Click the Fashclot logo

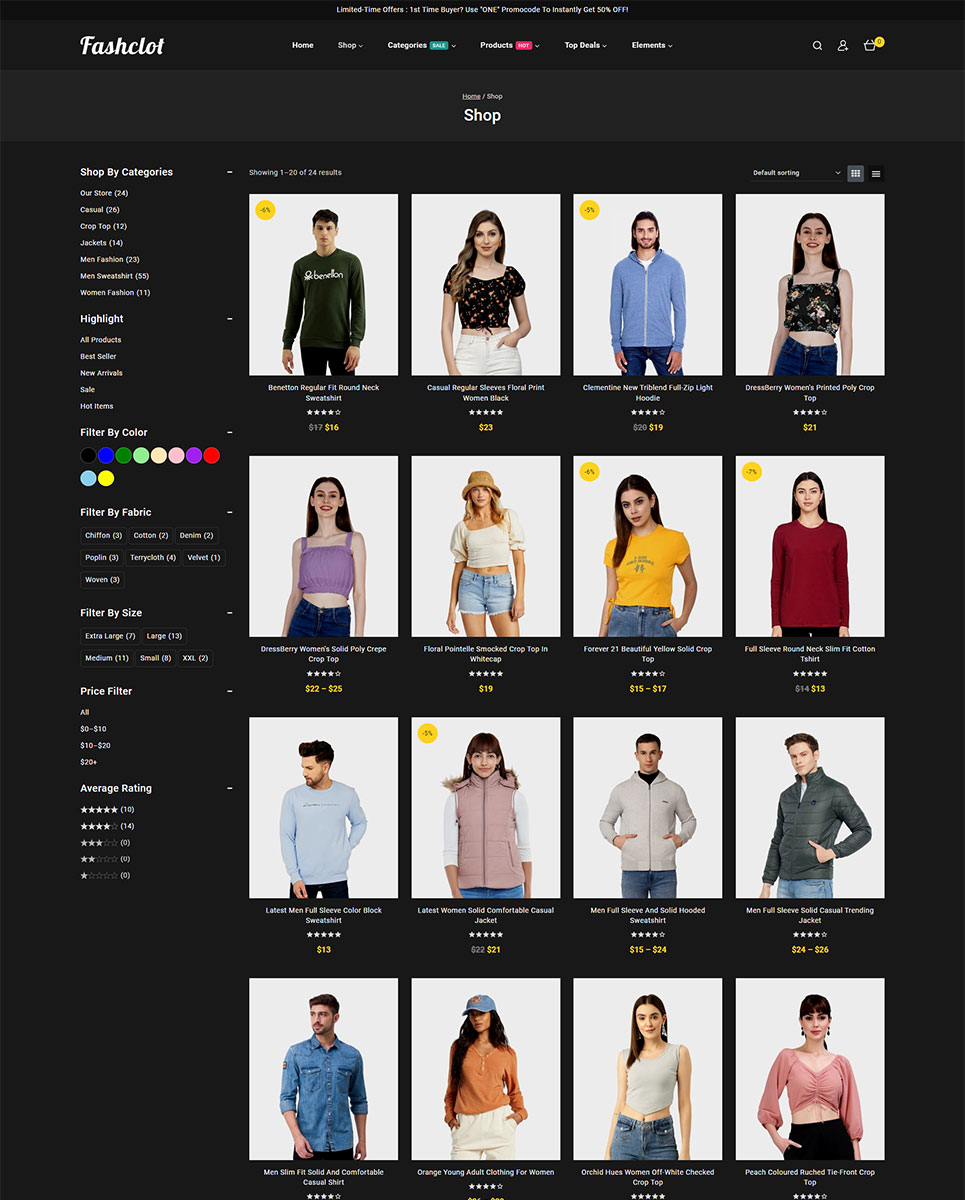122,46
